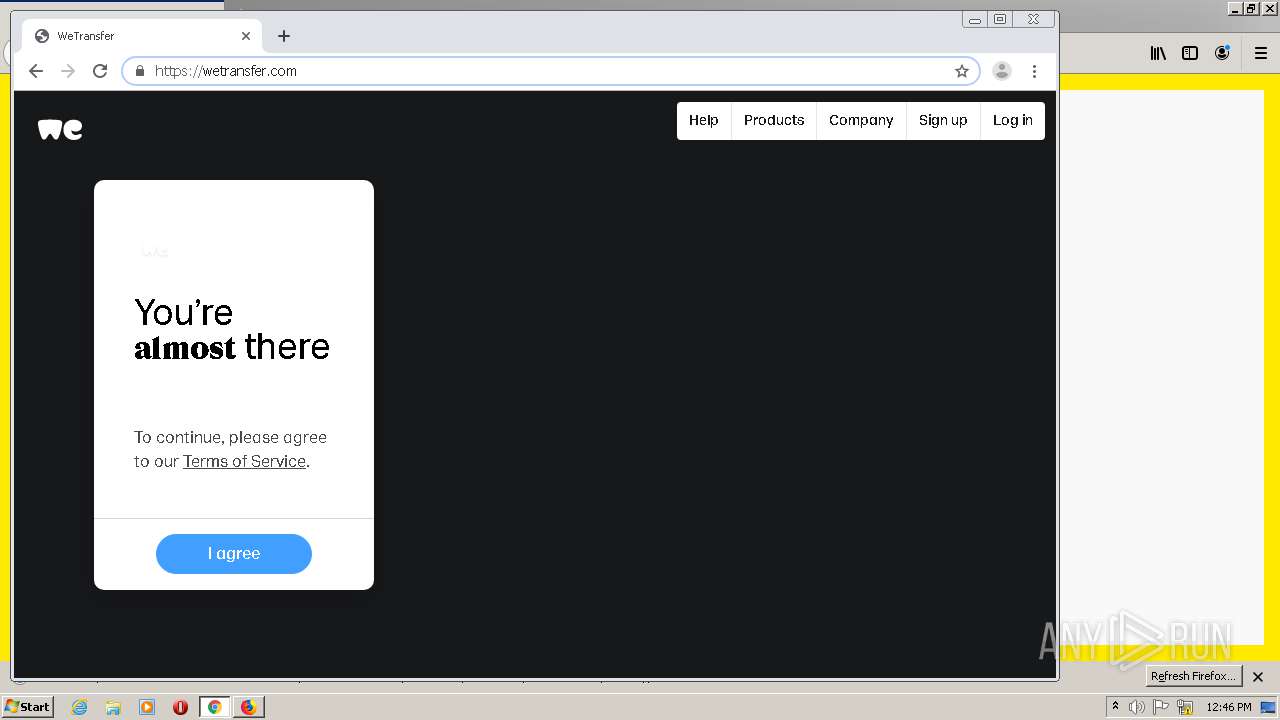
Task: Click the address bar showing wetransfer.com
Action: (550, 71)
